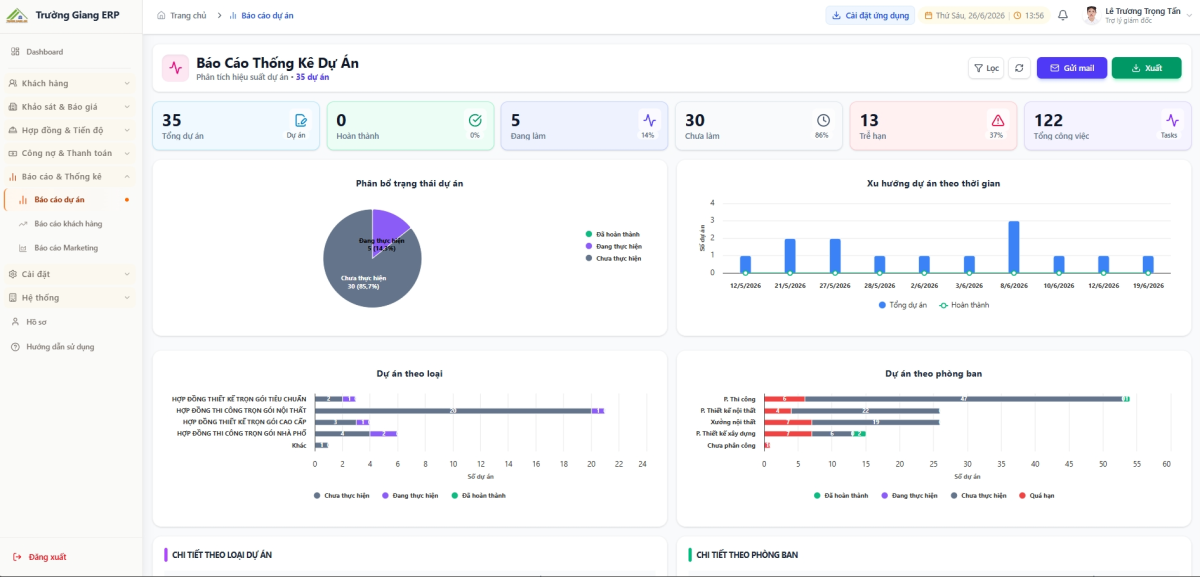Screen dimensions: 1200x577
Task: Toggle Đã hoàn thành legend in pie chart
Action: click(x=613, y=234)
